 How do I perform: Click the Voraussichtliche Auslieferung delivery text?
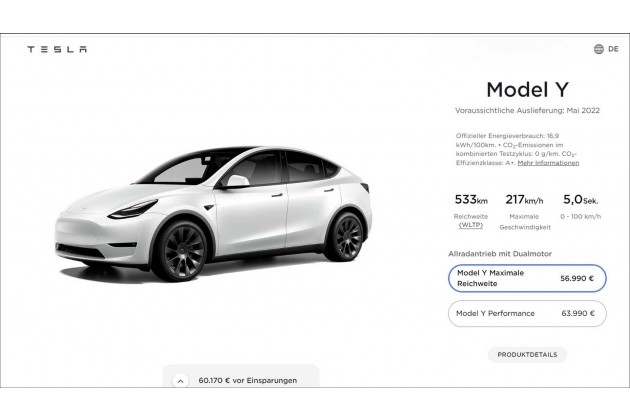point(527,110)
